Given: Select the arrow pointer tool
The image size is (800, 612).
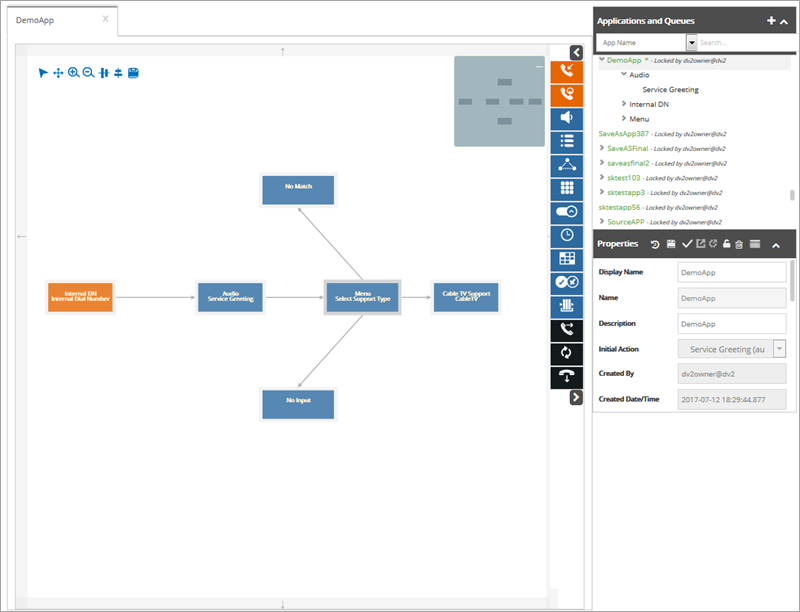Looking at the screenshot, I should coord(43,73).
